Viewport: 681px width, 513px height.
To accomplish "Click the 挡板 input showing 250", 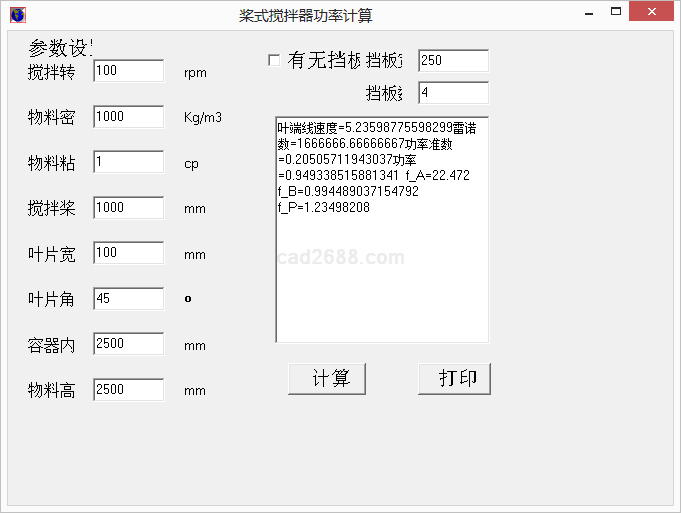I will [x=453, y=60].
